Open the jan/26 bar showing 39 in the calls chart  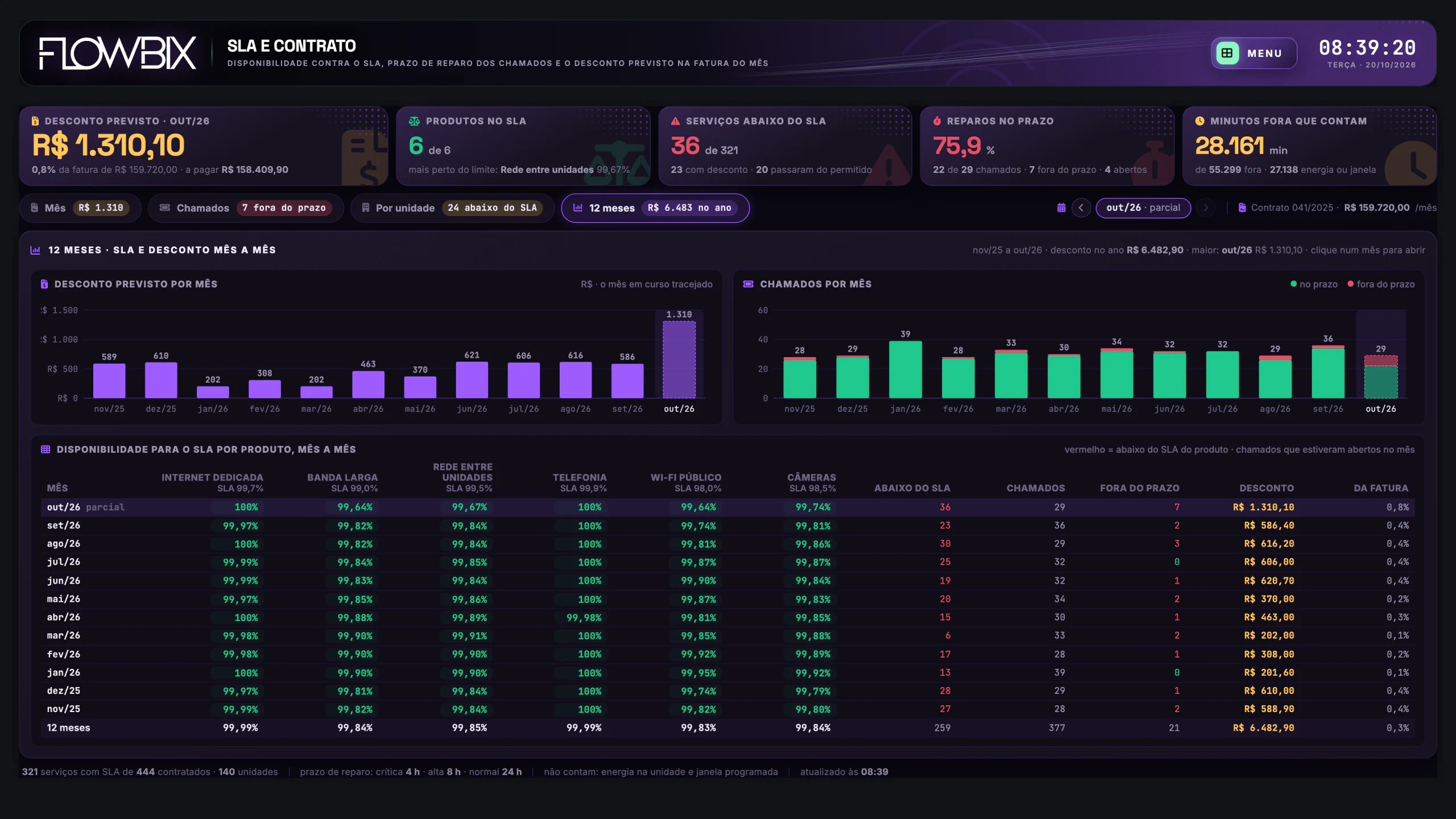tap(905, 369)
